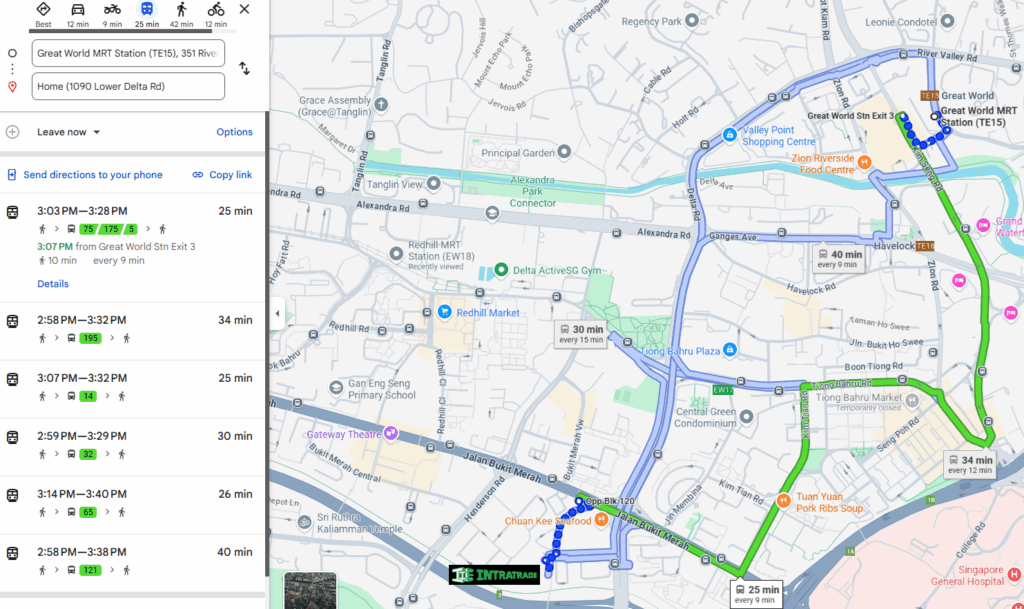Click the 34 min route label on map

[x=970, y=464]
